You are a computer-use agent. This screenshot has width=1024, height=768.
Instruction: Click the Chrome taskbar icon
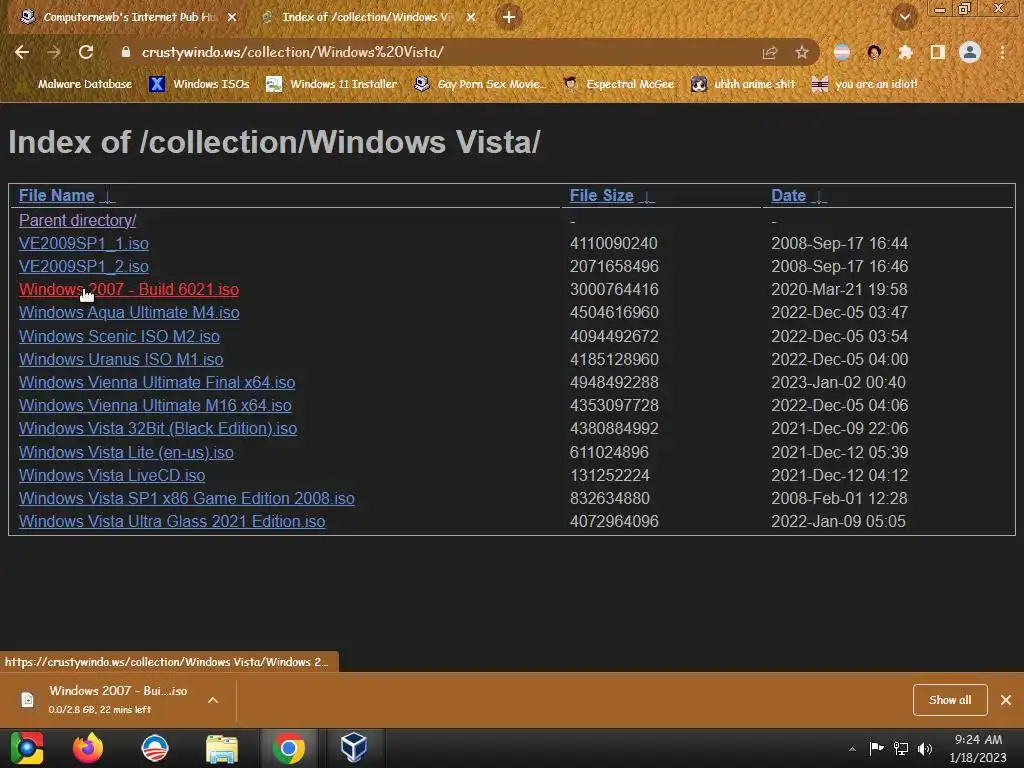289,748
